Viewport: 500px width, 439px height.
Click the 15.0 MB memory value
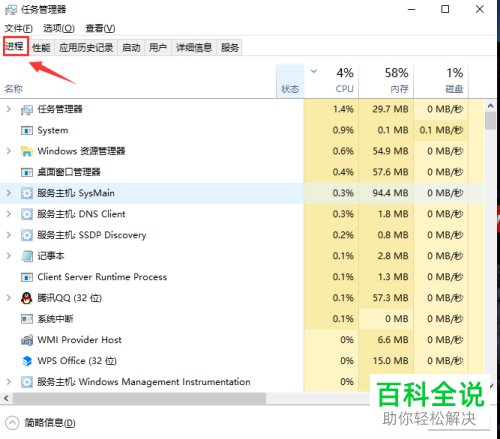(390, 361)
